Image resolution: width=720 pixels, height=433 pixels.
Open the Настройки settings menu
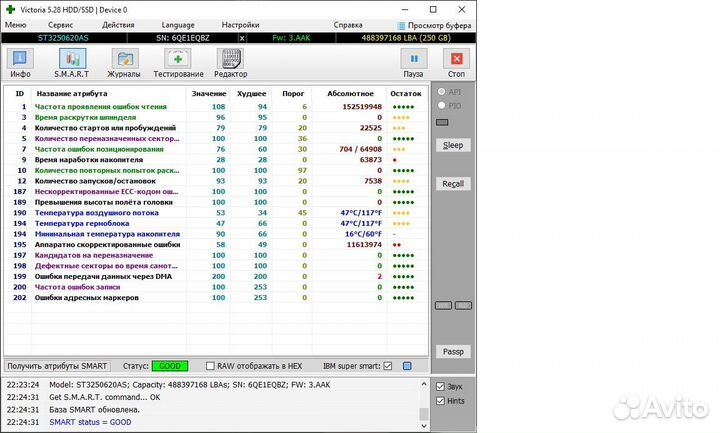point(240,24)
